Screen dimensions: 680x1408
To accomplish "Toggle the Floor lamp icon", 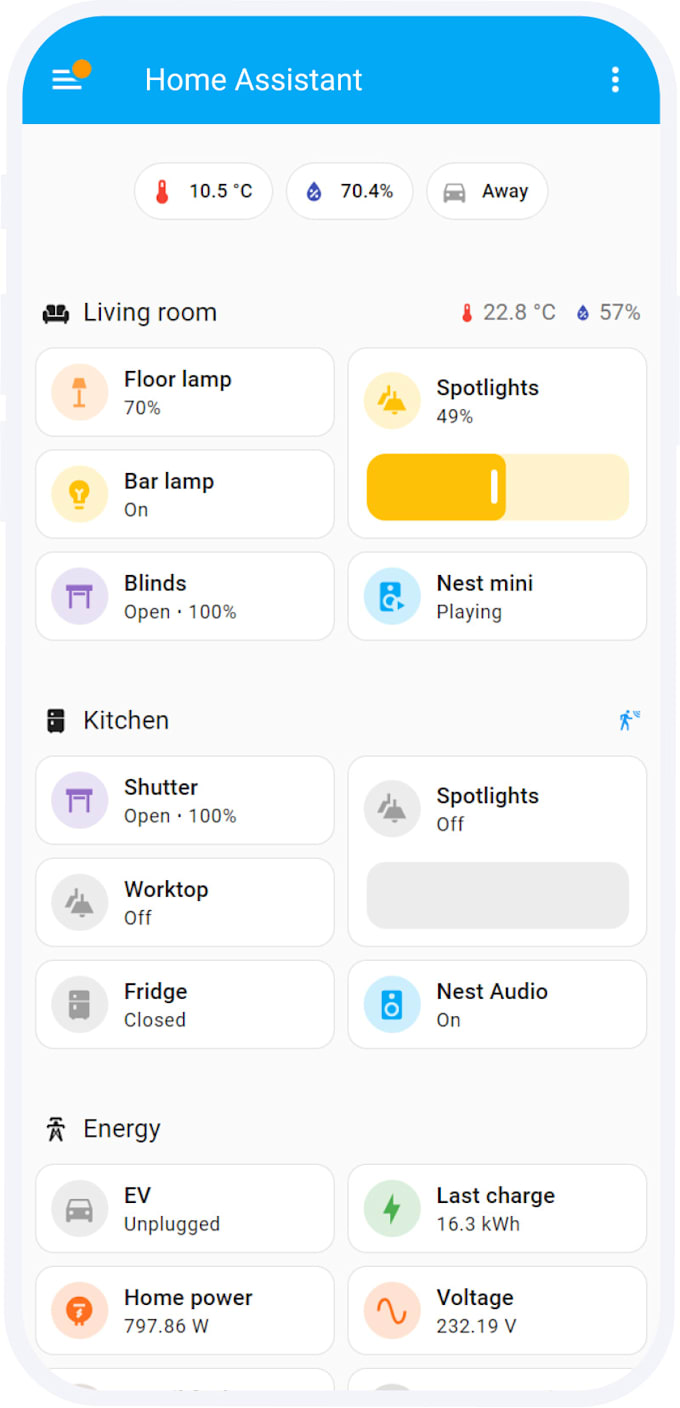I will [80, 392].
